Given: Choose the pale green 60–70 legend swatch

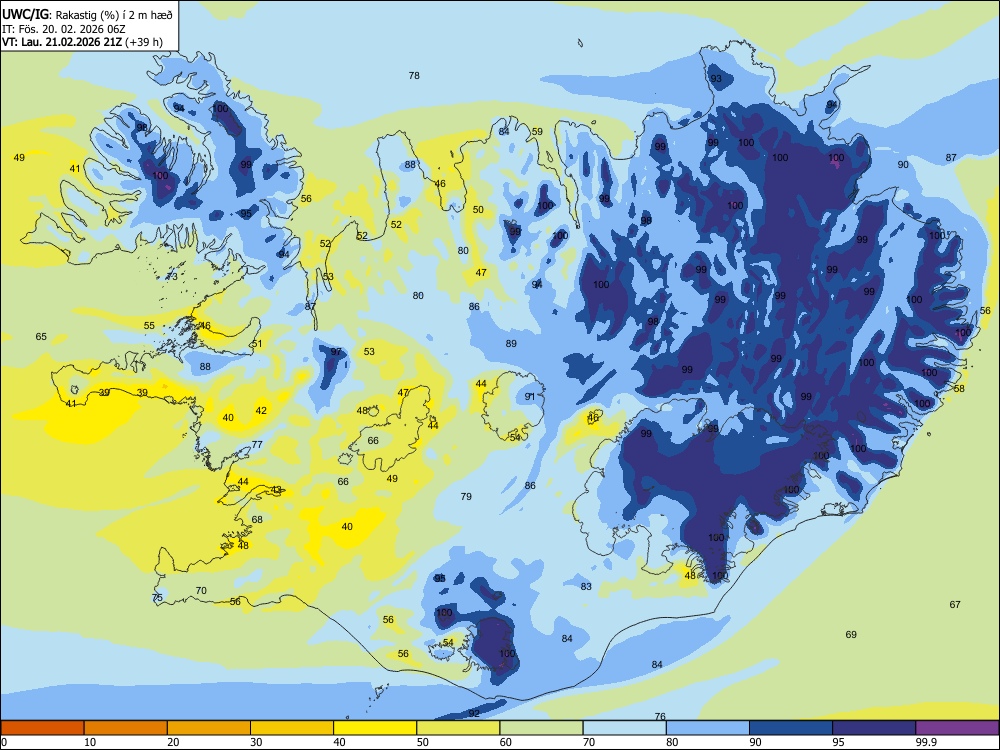Looking at the screenshot, I should point(541,728).
